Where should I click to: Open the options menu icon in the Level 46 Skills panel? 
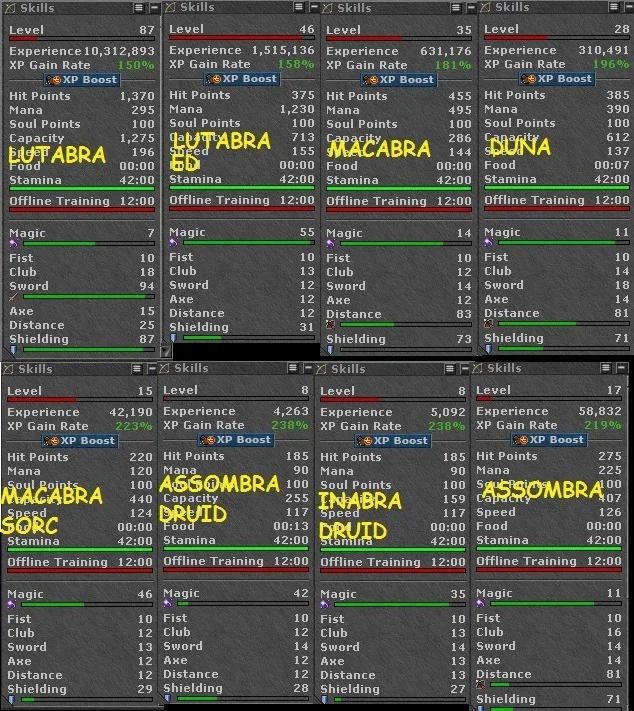[x=298, y=7]
